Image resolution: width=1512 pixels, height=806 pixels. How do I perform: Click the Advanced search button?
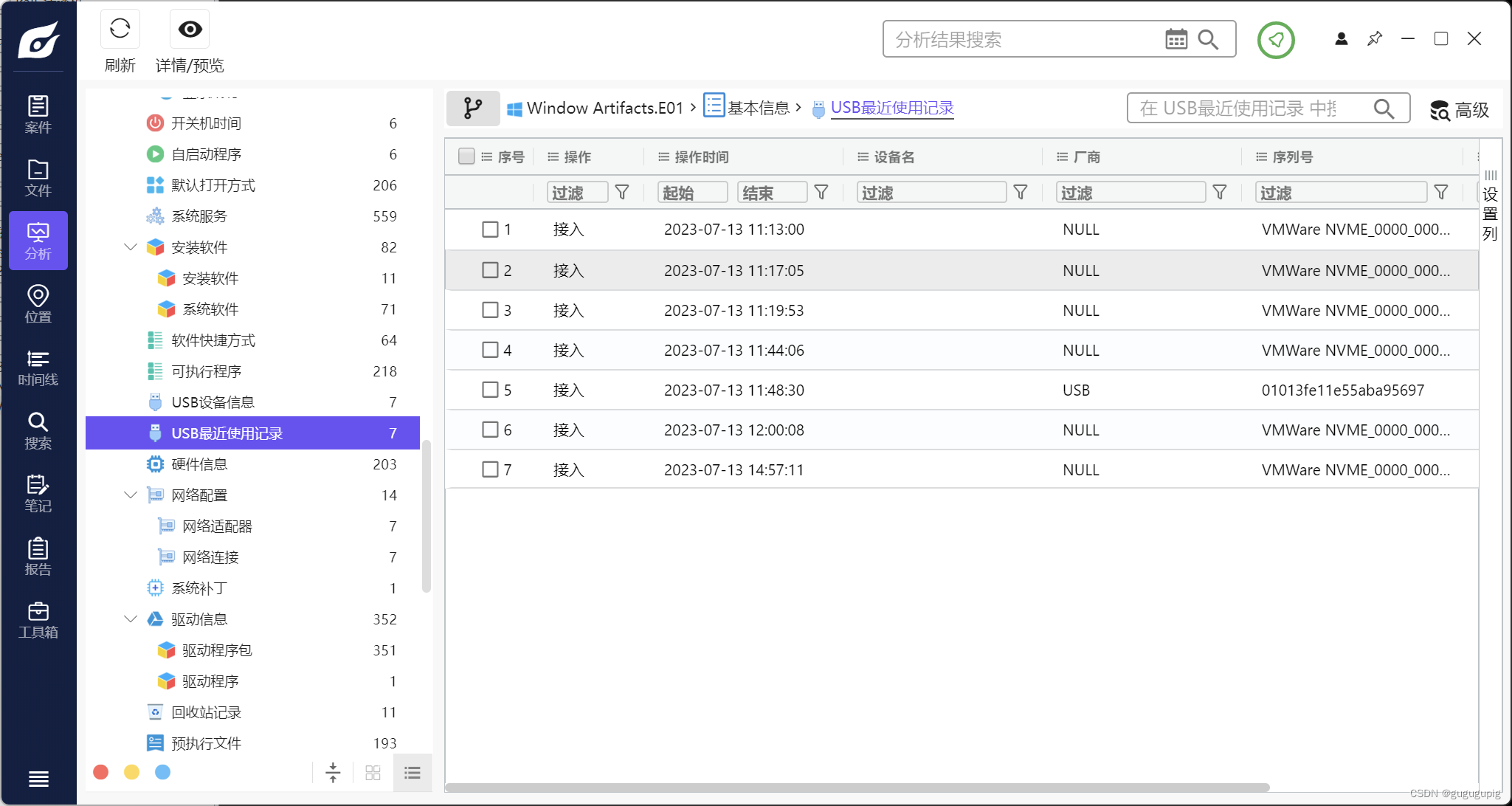click(x=1460, y=110)
